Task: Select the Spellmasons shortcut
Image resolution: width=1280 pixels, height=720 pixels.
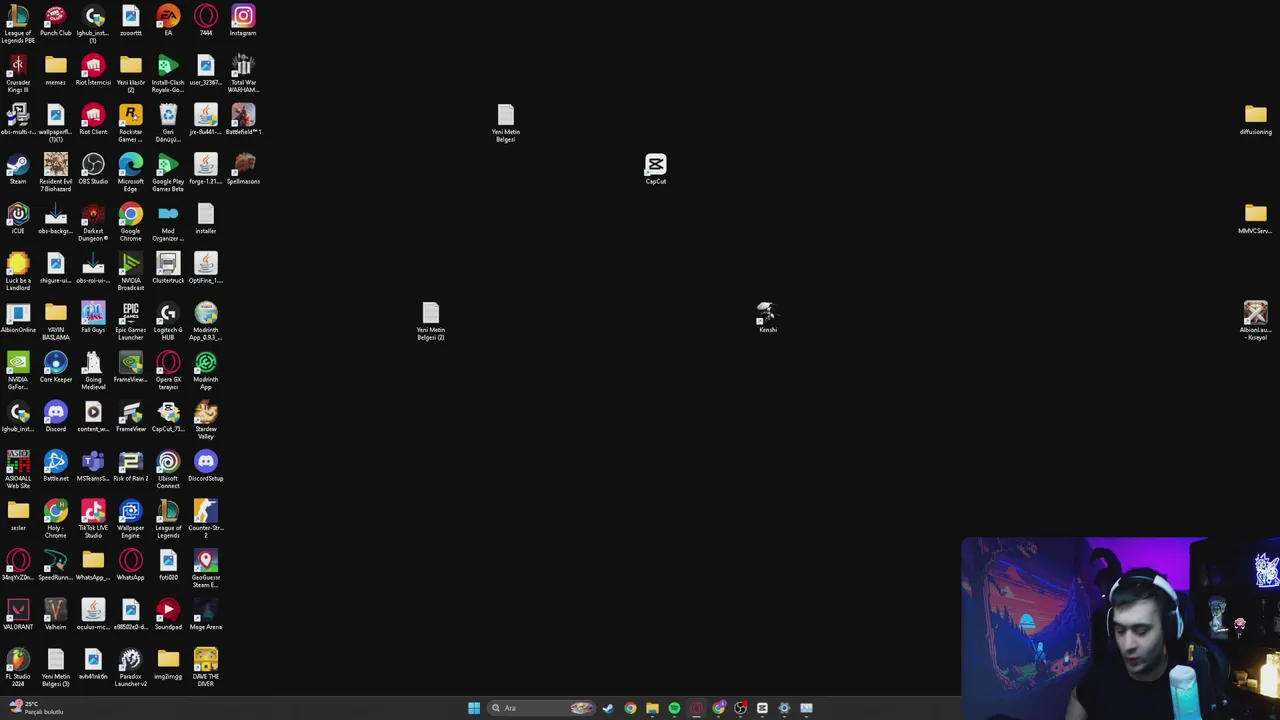Action: tap(243, 169)
